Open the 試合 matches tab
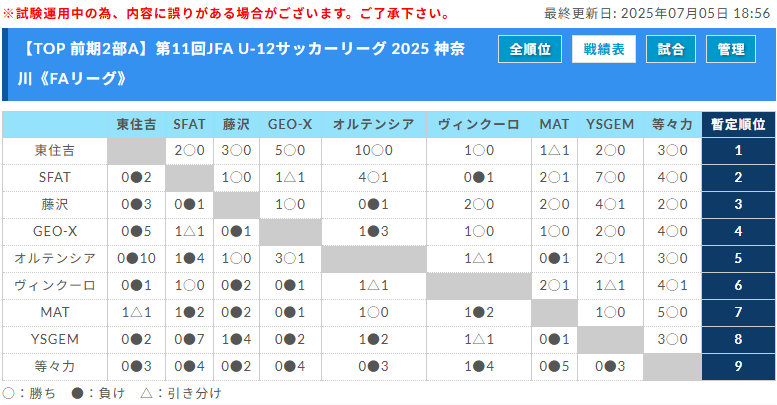Screen dimensions: 777x405 671,49
